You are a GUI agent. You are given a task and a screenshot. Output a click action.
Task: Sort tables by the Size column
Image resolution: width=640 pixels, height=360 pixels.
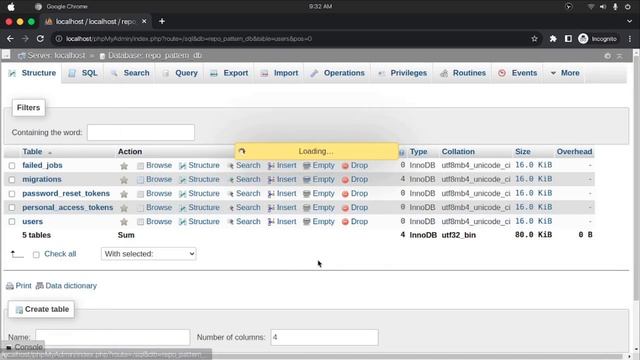522,151
